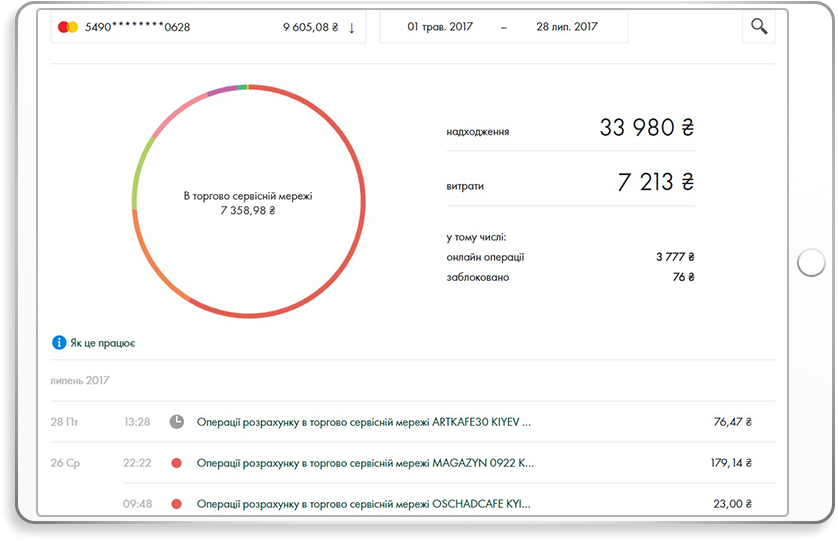
Task: Click the clock pending icon for ARTKAFE30
Action: click(x=177, y=422)
